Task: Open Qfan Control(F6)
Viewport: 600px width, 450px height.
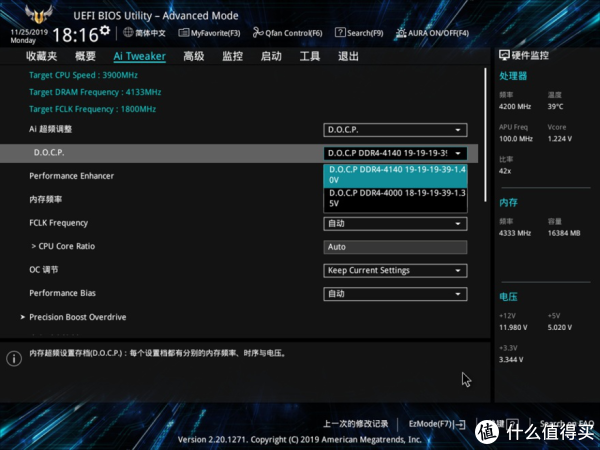Action: pyautogui.click(x=287, y=33)
